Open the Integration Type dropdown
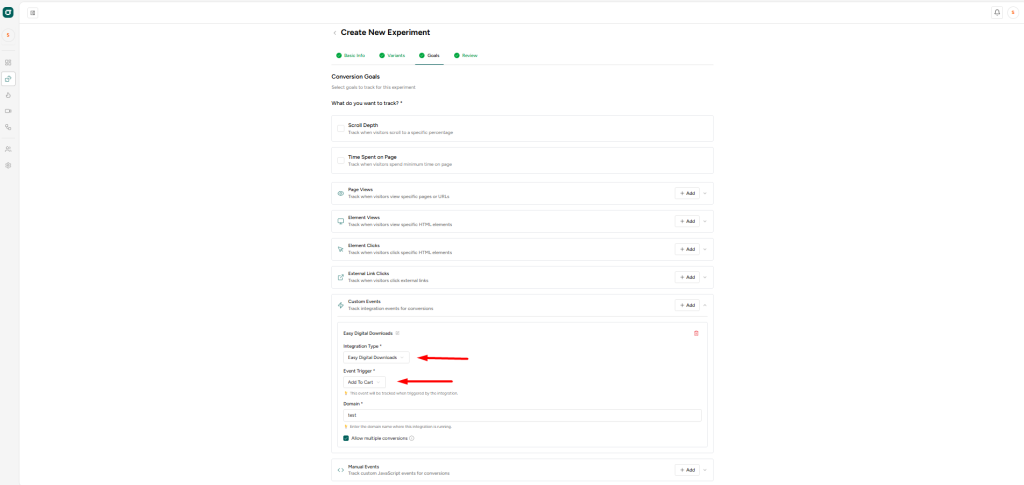This screenshot has width=1024, height=485. pos(377,358)
